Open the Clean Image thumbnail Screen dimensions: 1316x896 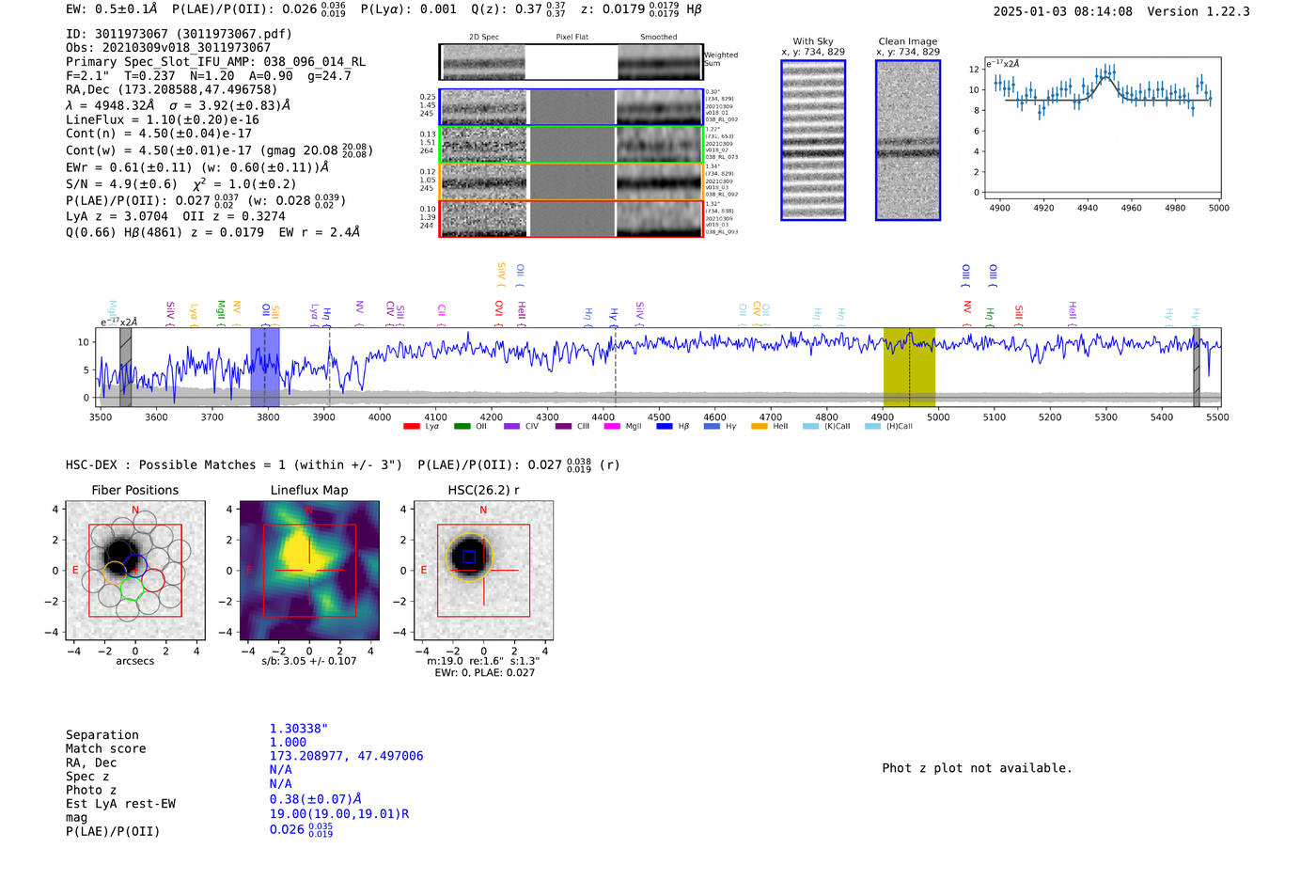pyautogui.click(x=907, y=140)
